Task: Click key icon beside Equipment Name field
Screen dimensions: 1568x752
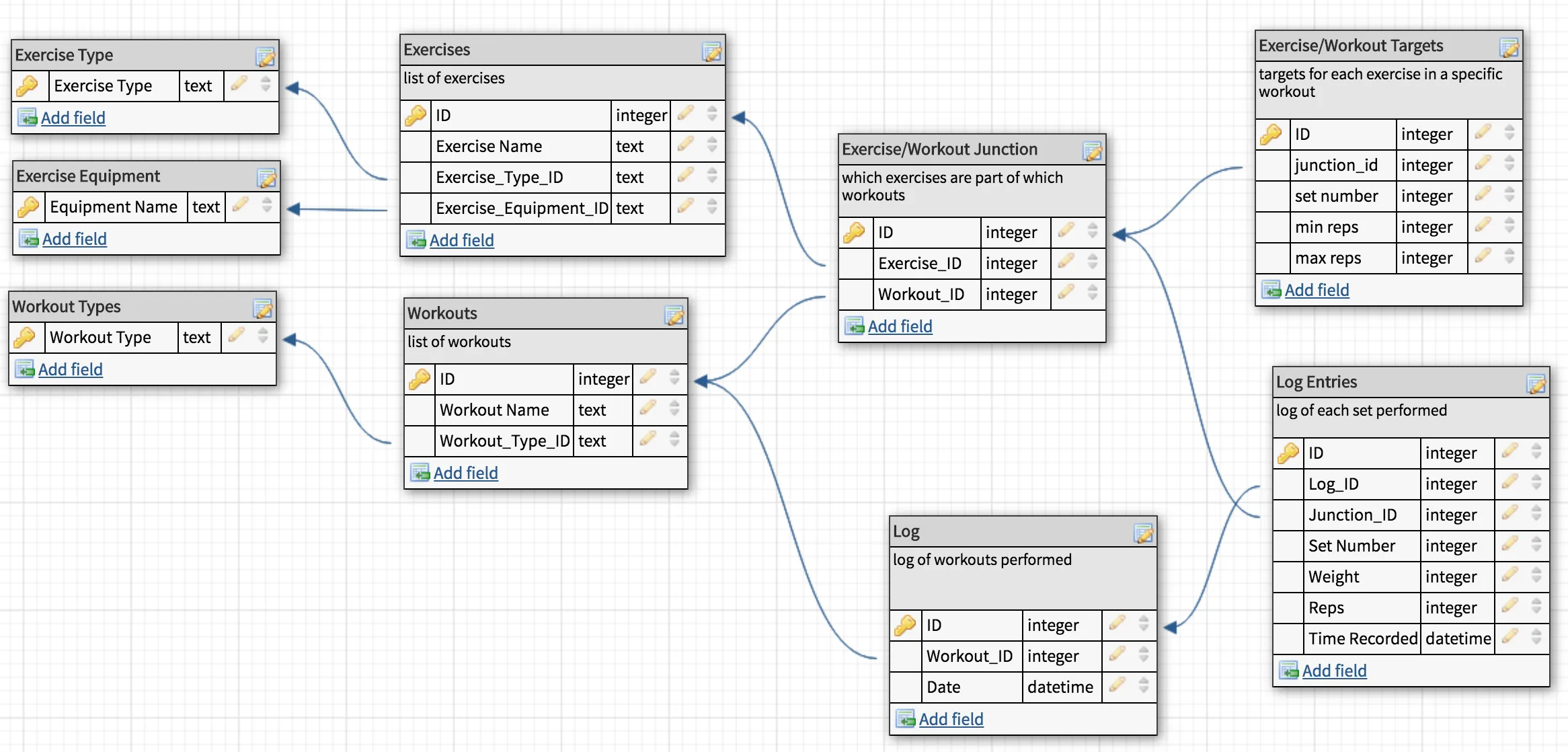Action: click(28, 206)
